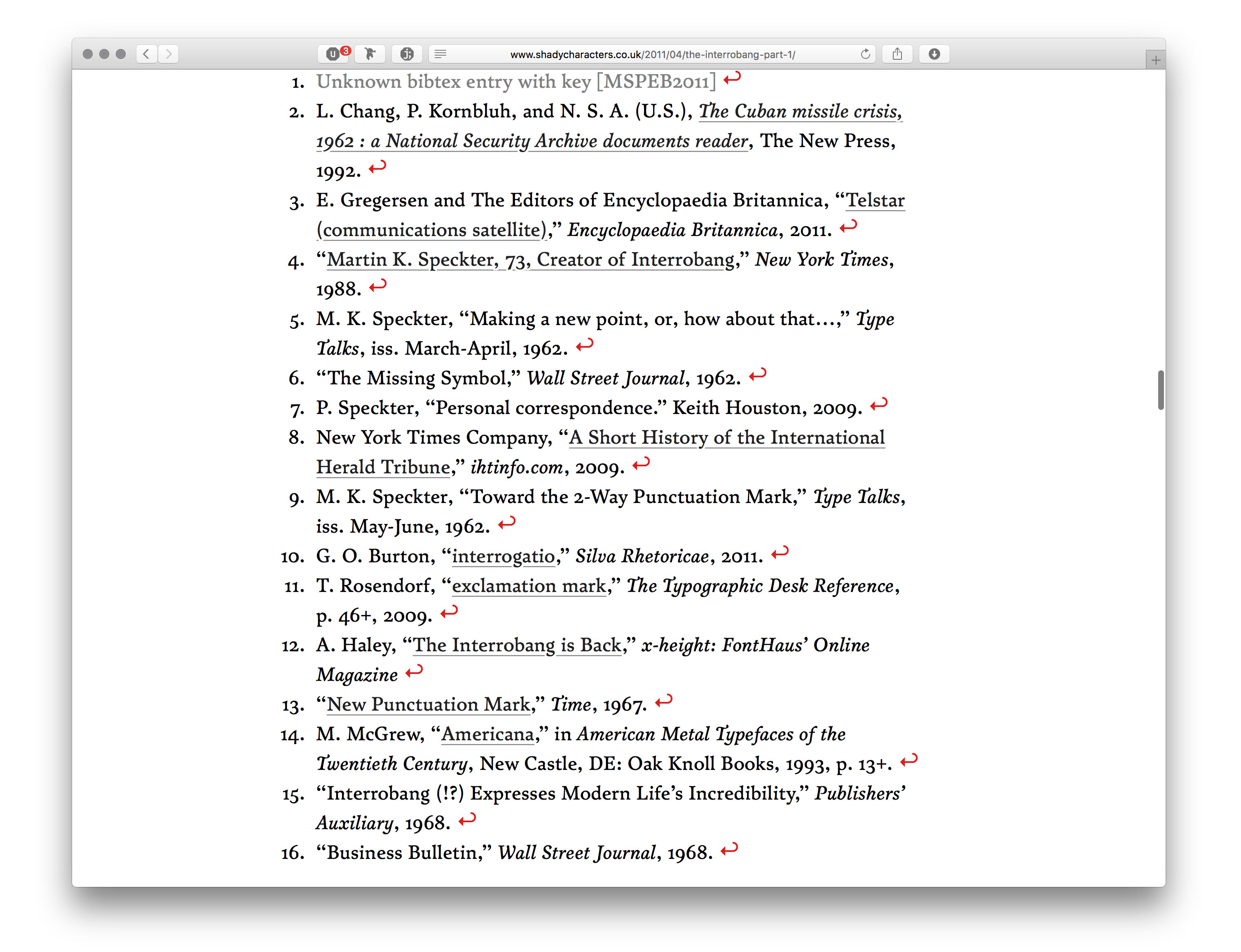Go forward with the forward arrow
Screen dimensions: 1241x952
(x=169, y=54)
